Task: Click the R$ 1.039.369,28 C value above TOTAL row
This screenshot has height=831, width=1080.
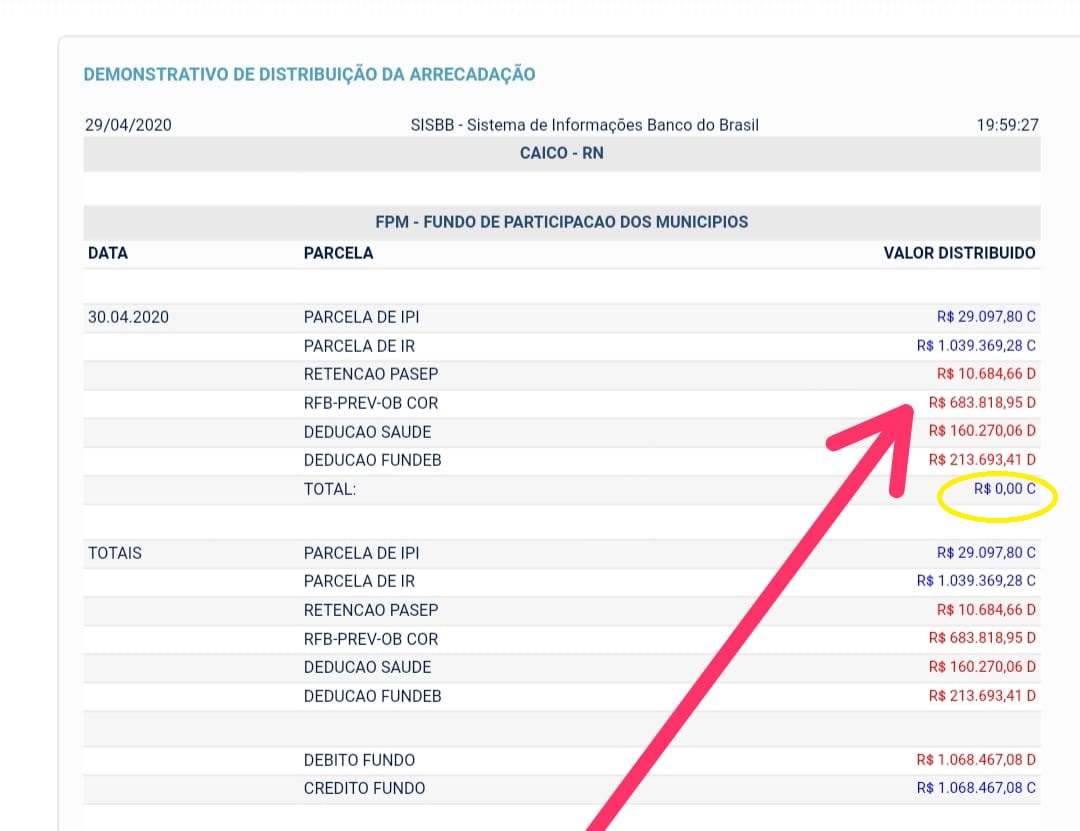Action: pyautogui.click(x=976, y=345)
